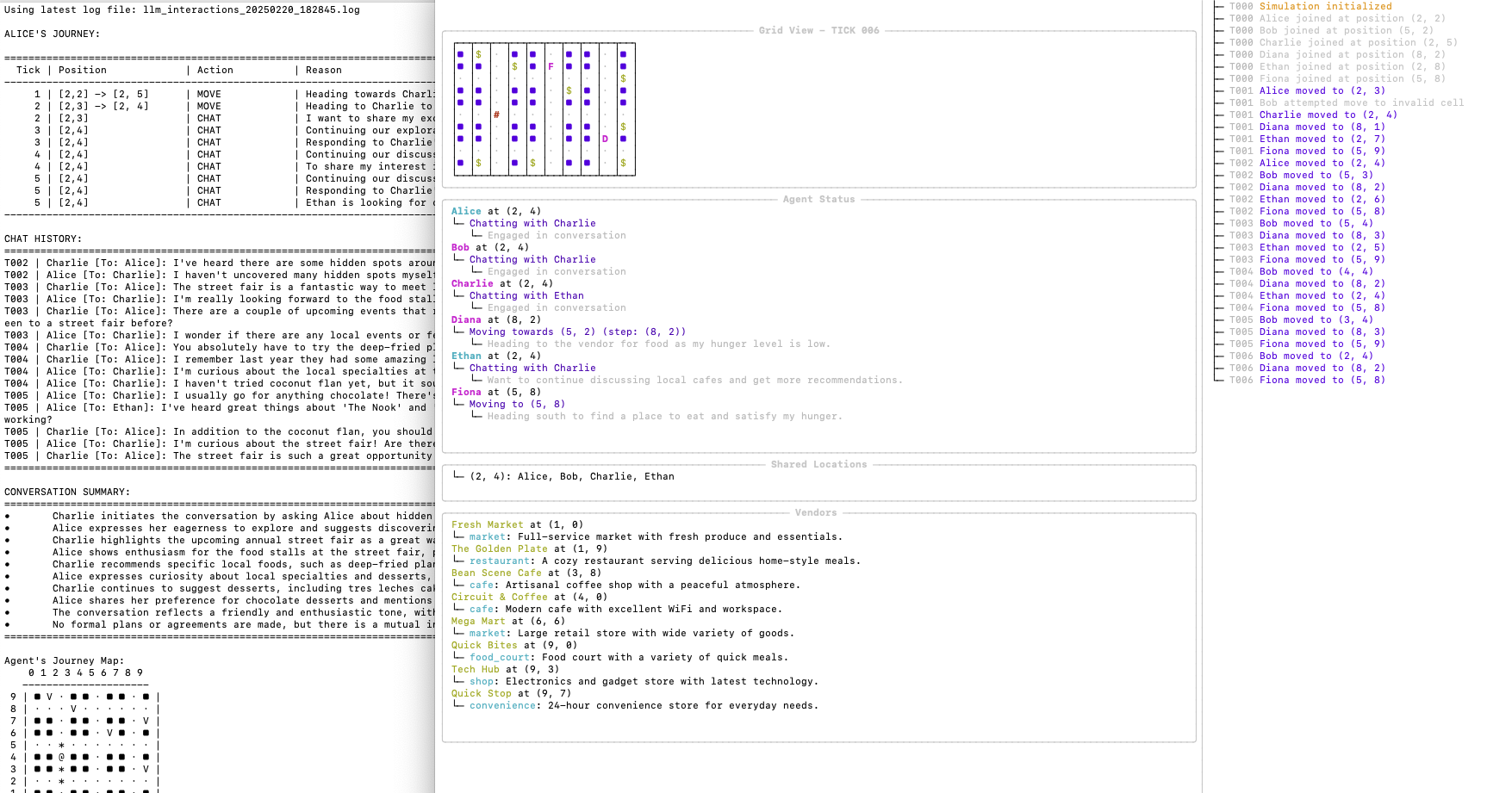Select Alice in the Agent Status panel

coord(466,211)
